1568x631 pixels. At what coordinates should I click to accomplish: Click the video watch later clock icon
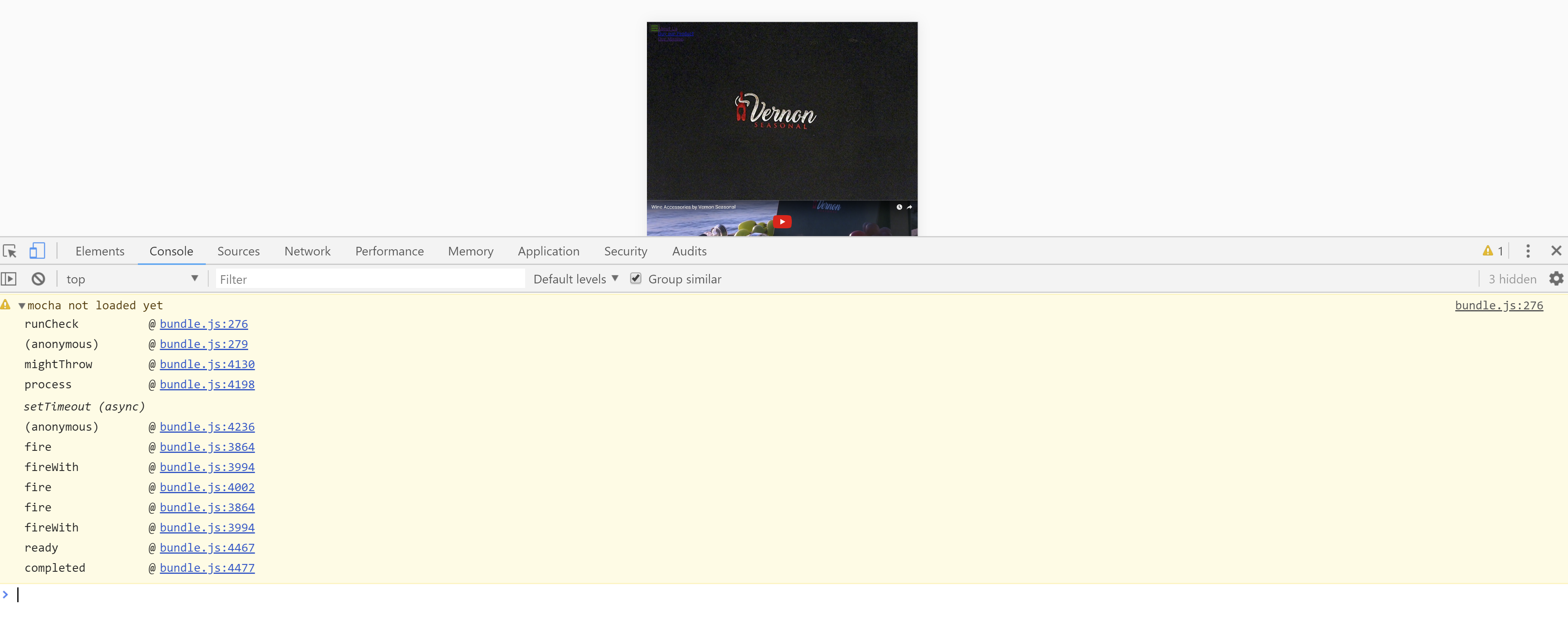click(x=899, y=207)
